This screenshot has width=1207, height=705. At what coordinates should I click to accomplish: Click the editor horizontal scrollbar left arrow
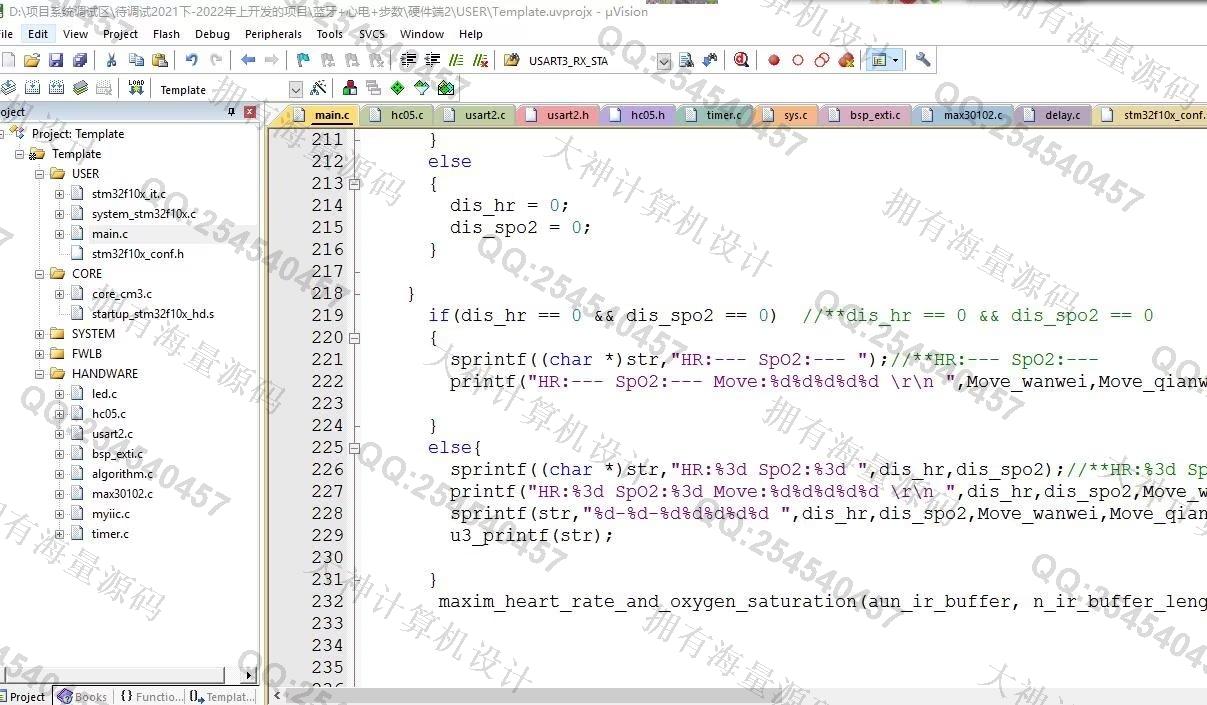pyautogui.click(x=277, y=696)
